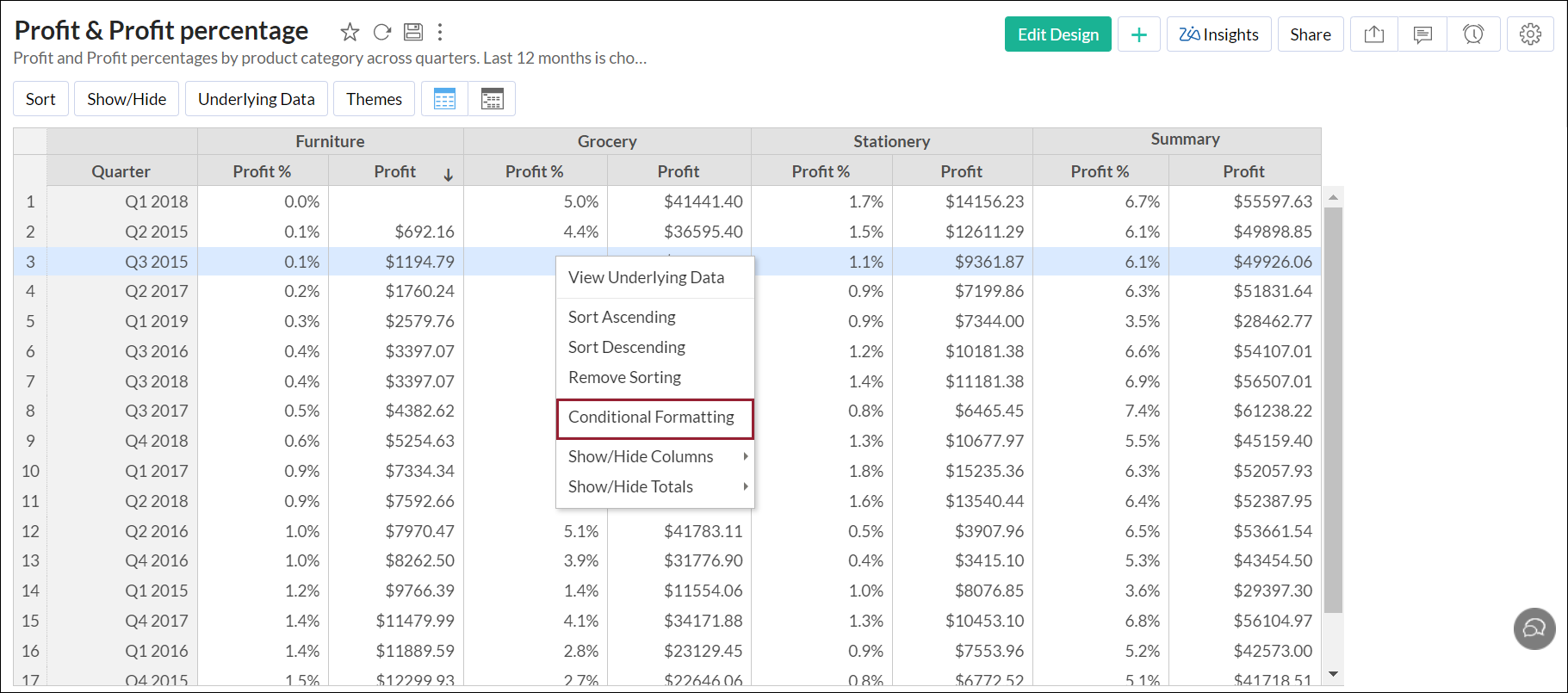The image size is (1568, 693).
Task: Mark report as favorite with star icon
Action: click(350, 33)
